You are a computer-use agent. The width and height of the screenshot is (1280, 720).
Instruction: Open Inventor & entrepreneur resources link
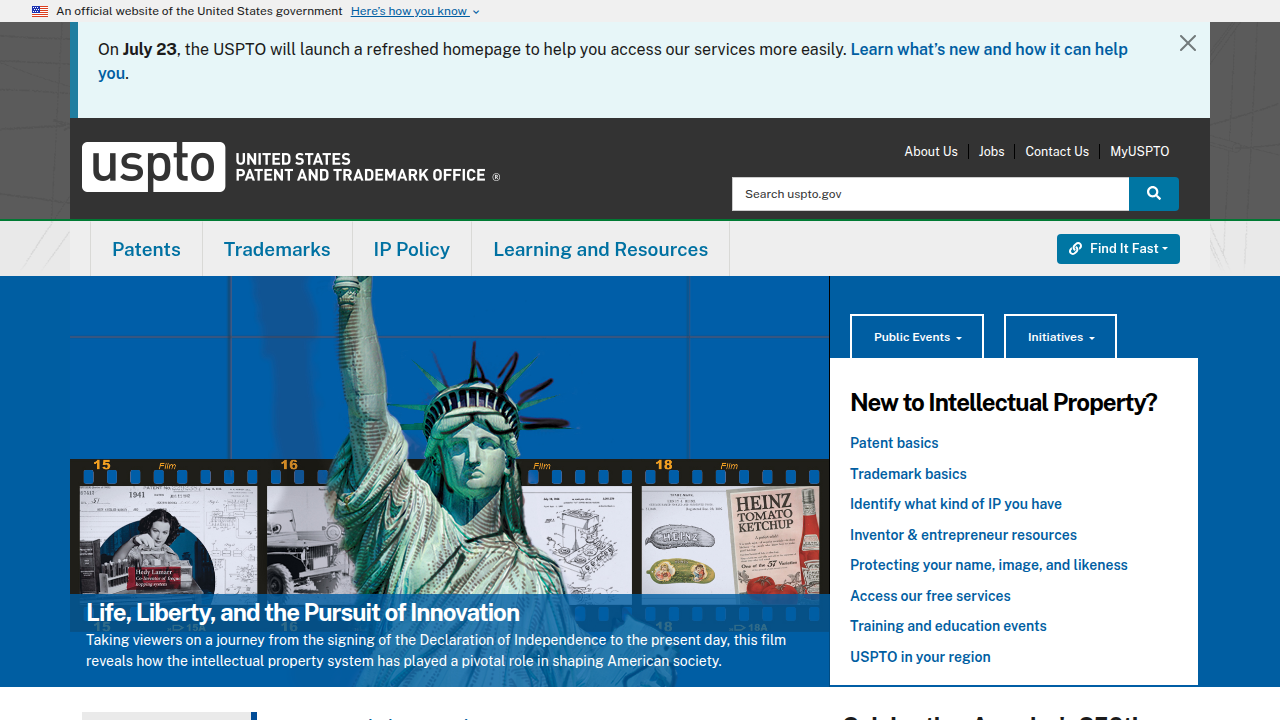pyautogui.click(x=963, y=535)
